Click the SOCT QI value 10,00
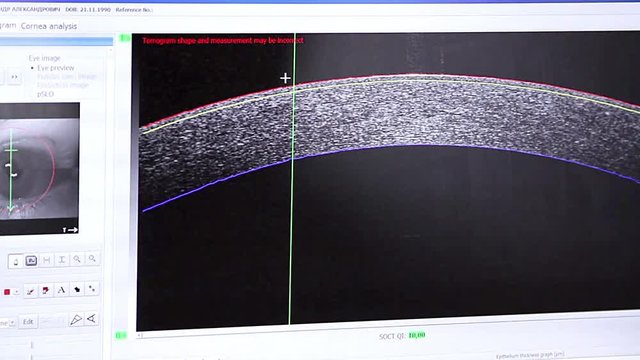The width and height of the screenshot is (640, 360). [417, 335]
